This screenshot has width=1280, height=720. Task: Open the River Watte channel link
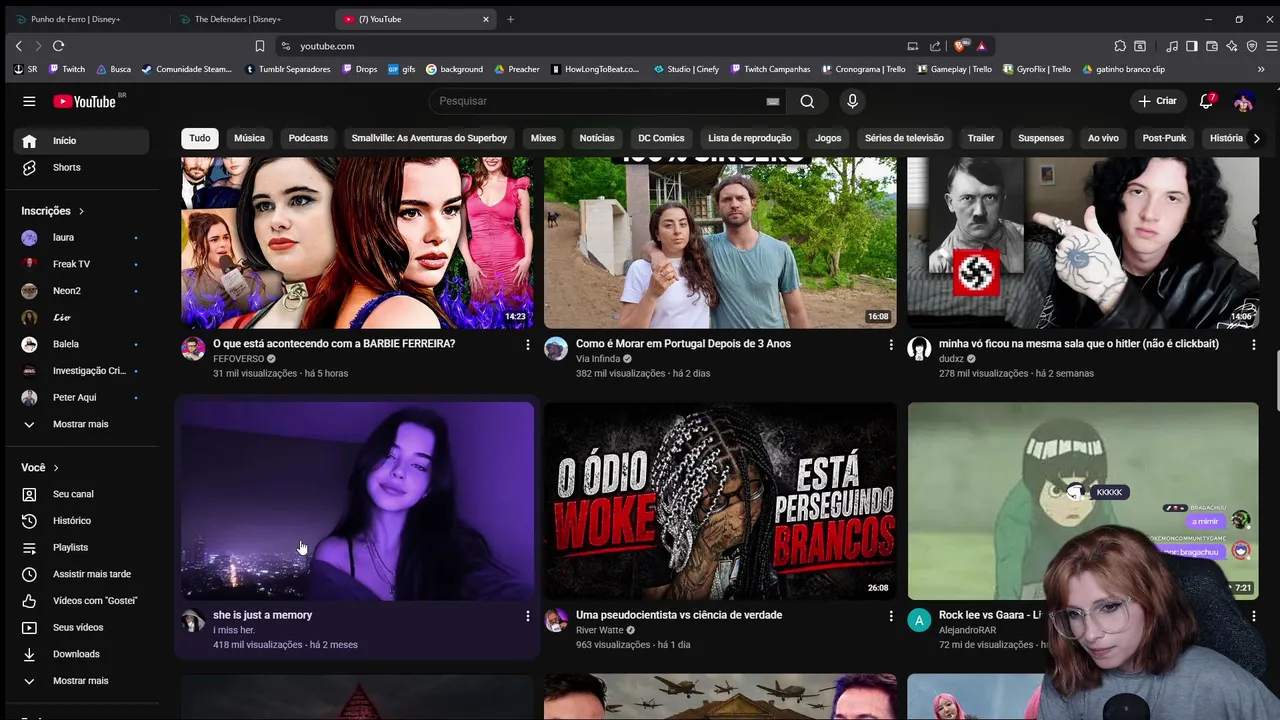point(599,631)
